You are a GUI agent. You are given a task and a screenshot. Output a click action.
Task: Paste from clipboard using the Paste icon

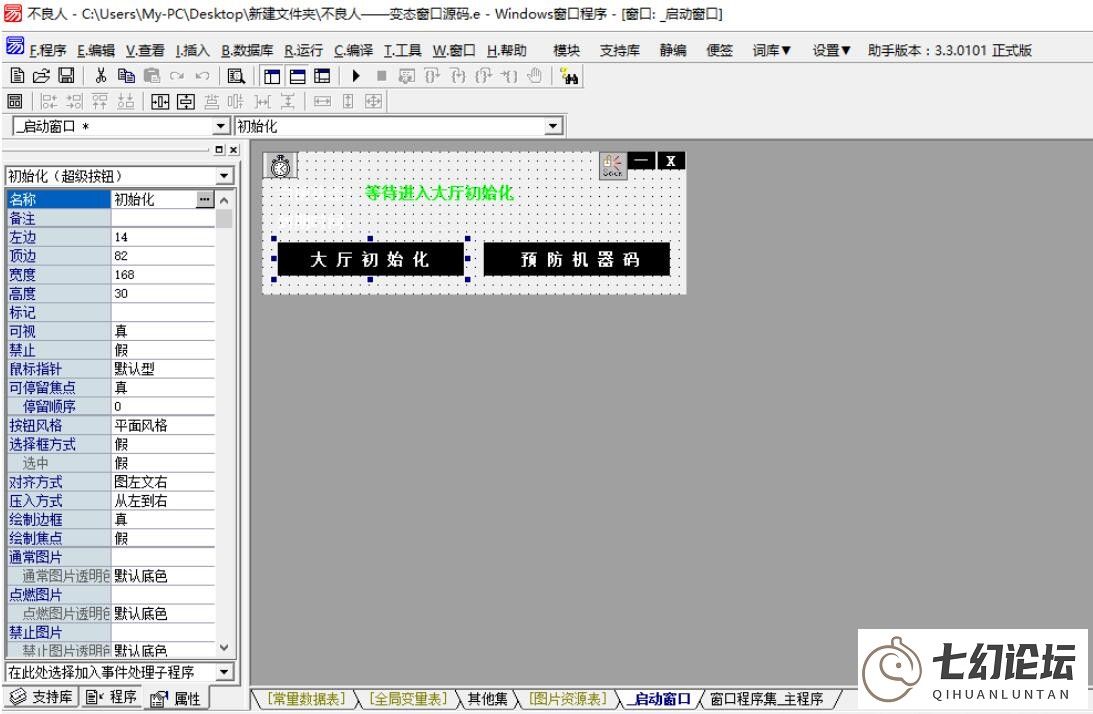[x=152, y=76]
